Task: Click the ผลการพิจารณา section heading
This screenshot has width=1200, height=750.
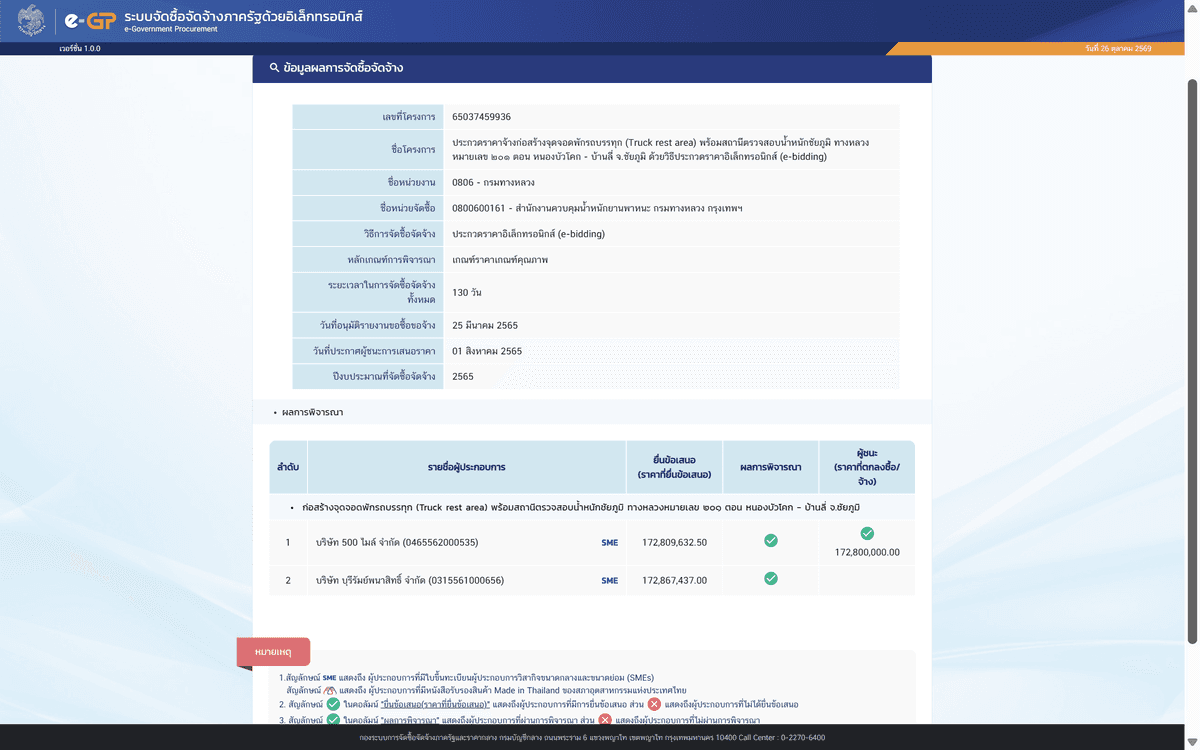Action: tap(312, 412)
